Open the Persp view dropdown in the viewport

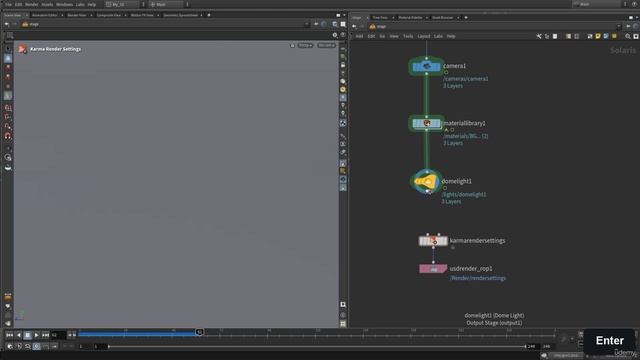tap(305, 45)
